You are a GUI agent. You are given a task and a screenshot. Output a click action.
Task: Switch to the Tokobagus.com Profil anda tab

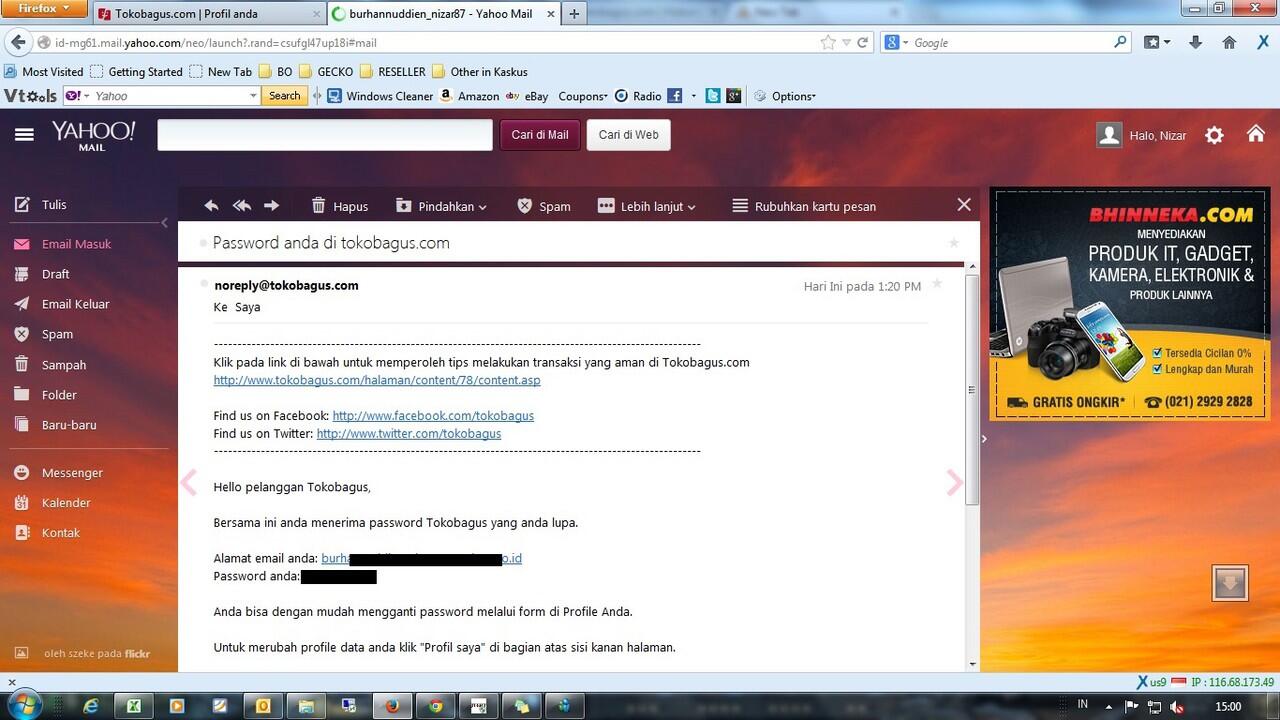210,14
